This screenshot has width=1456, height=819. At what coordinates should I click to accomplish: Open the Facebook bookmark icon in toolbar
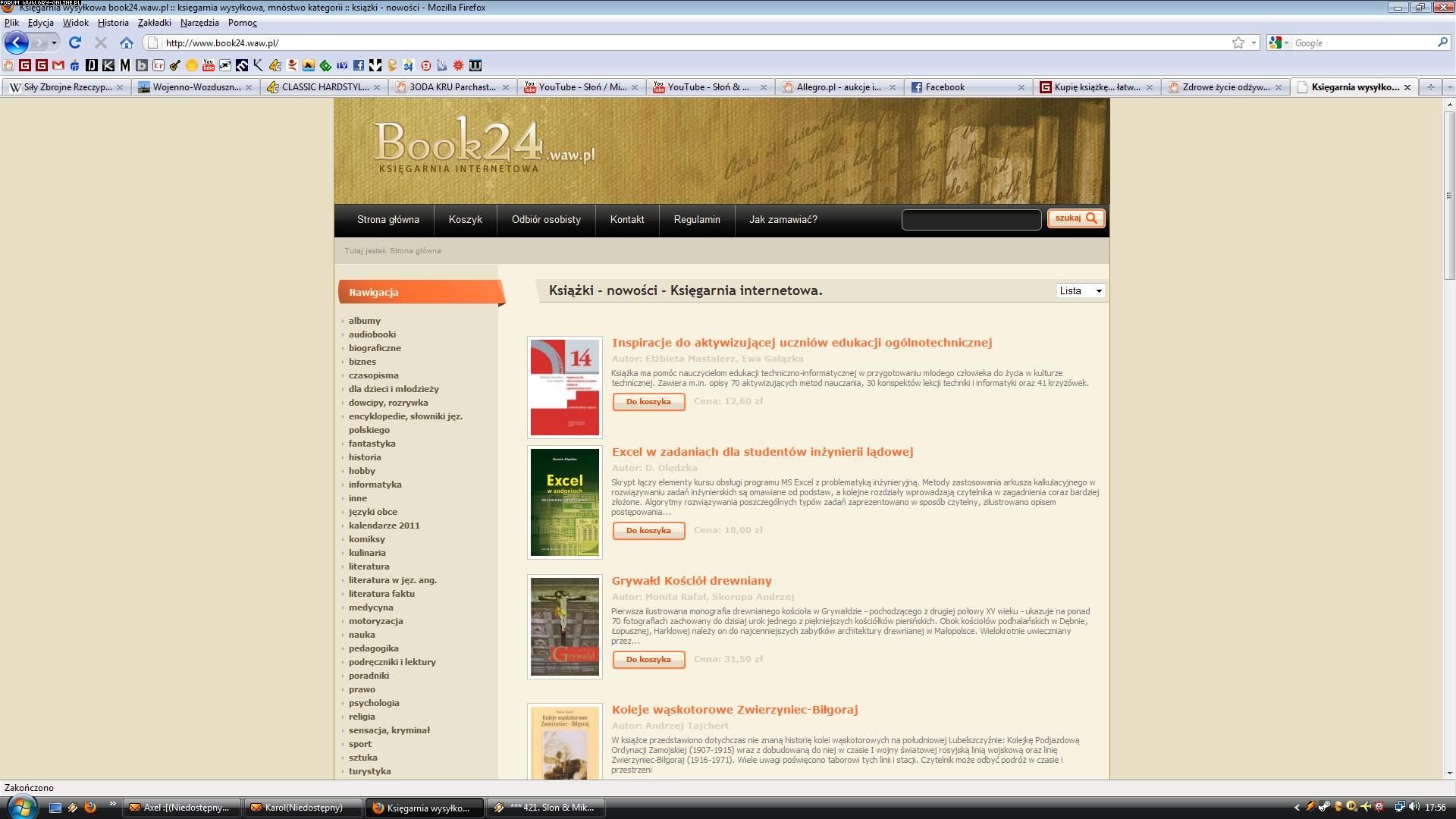click(x=359, y=65)
